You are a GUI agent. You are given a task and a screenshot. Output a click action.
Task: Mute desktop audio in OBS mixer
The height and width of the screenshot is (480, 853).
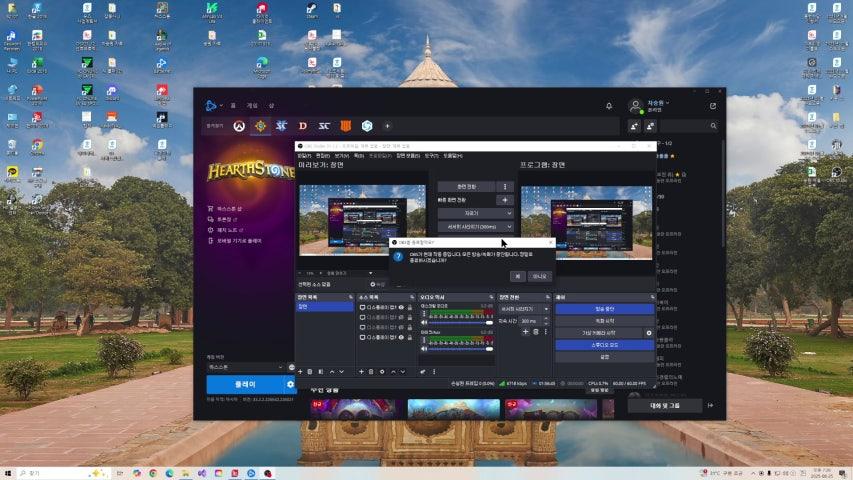(424, 323)
